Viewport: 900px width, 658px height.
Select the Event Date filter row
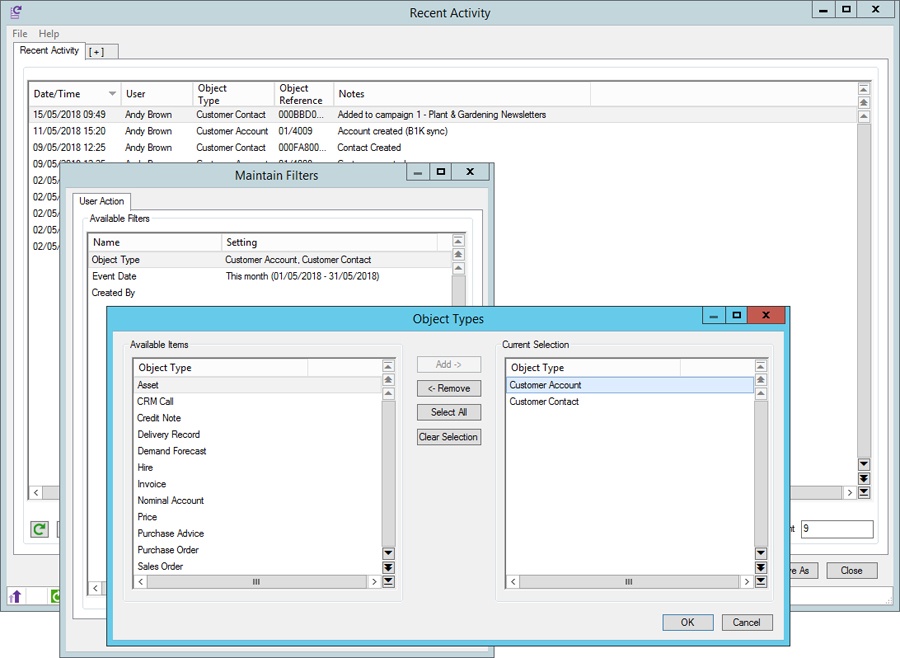(270, 276)
